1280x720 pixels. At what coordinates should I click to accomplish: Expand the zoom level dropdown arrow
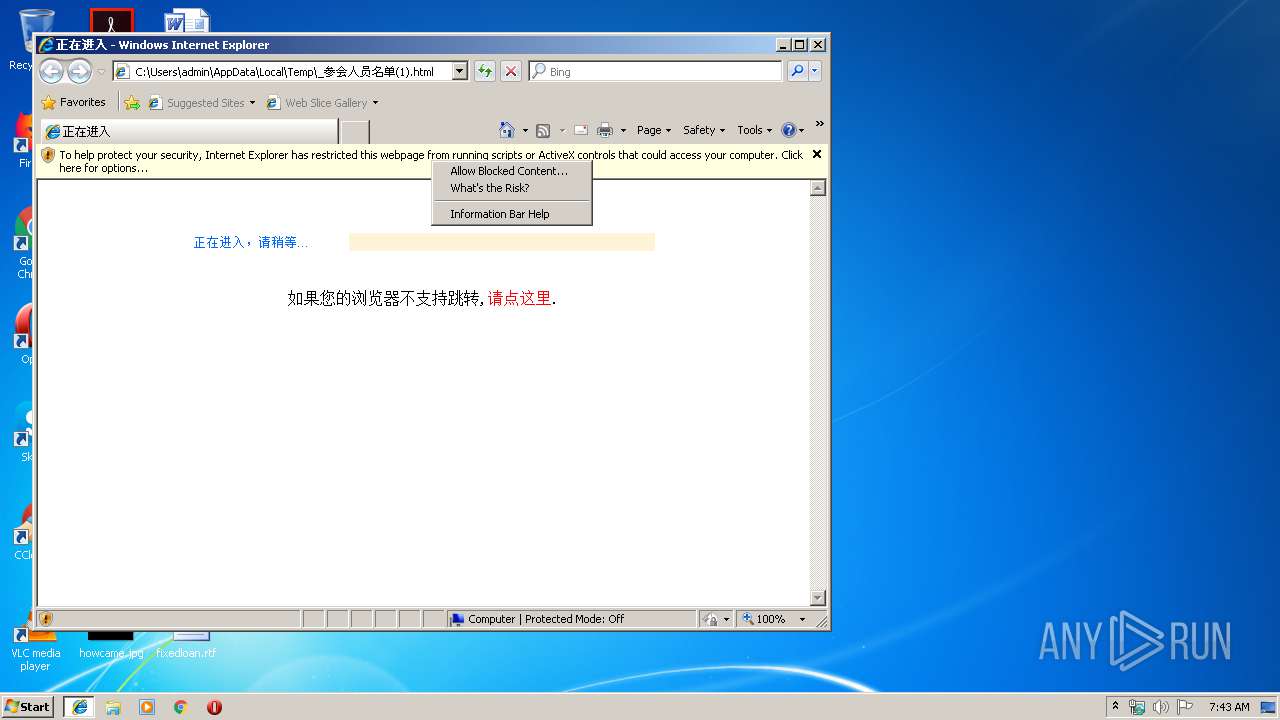(802, 619)
